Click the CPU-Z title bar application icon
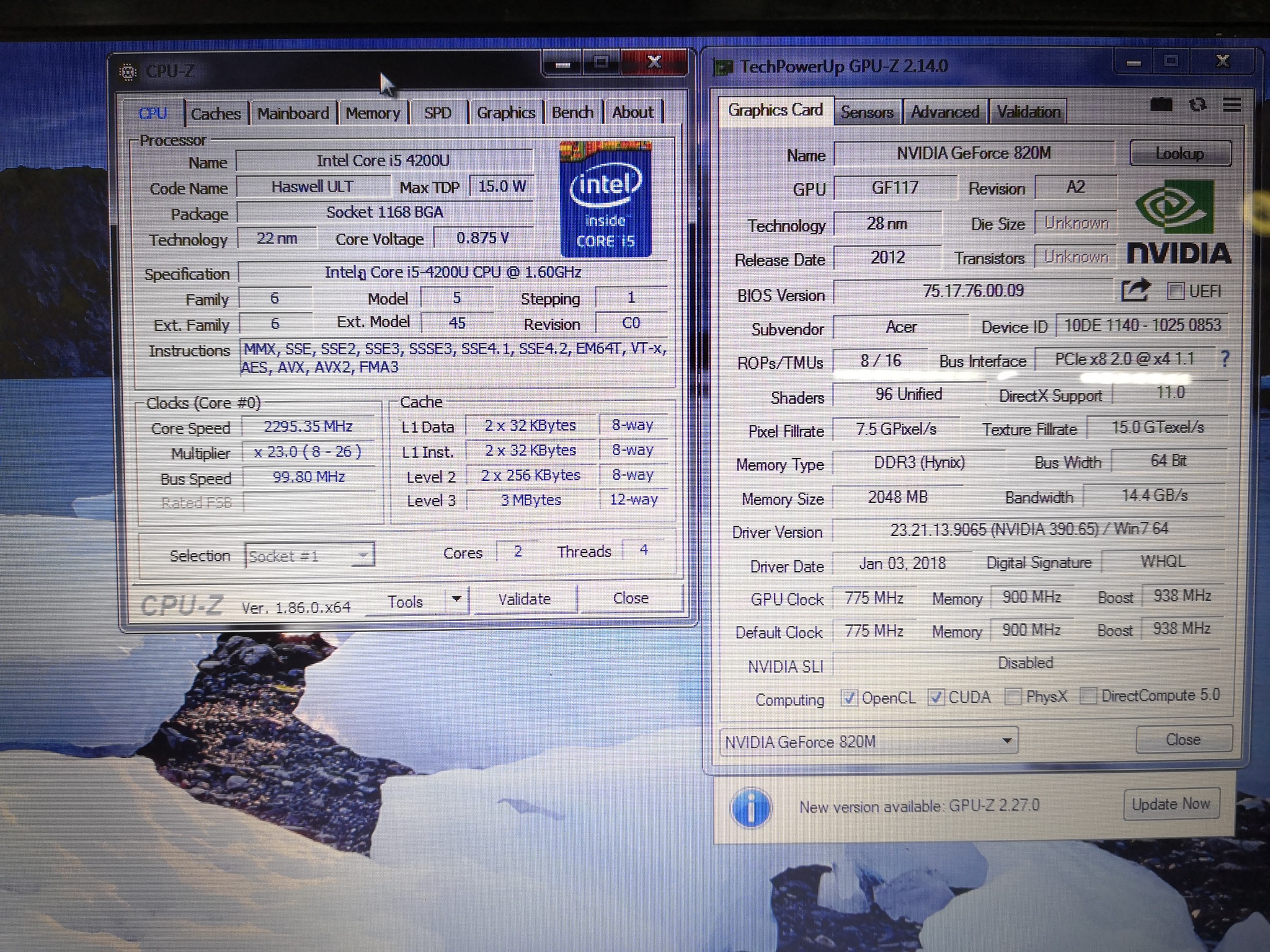 coord(128,71)
